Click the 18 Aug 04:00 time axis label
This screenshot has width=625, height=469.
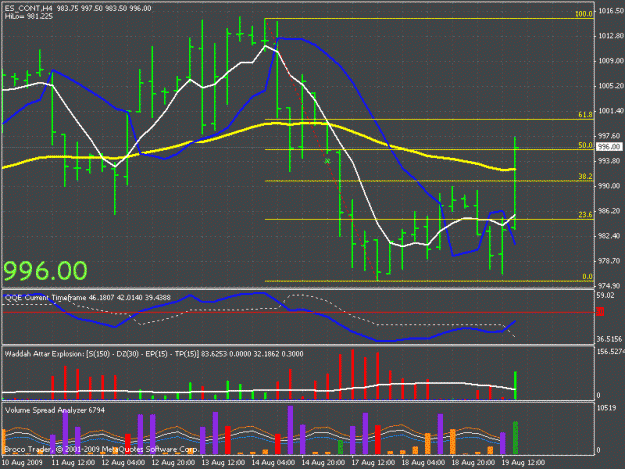click(423, 463)
